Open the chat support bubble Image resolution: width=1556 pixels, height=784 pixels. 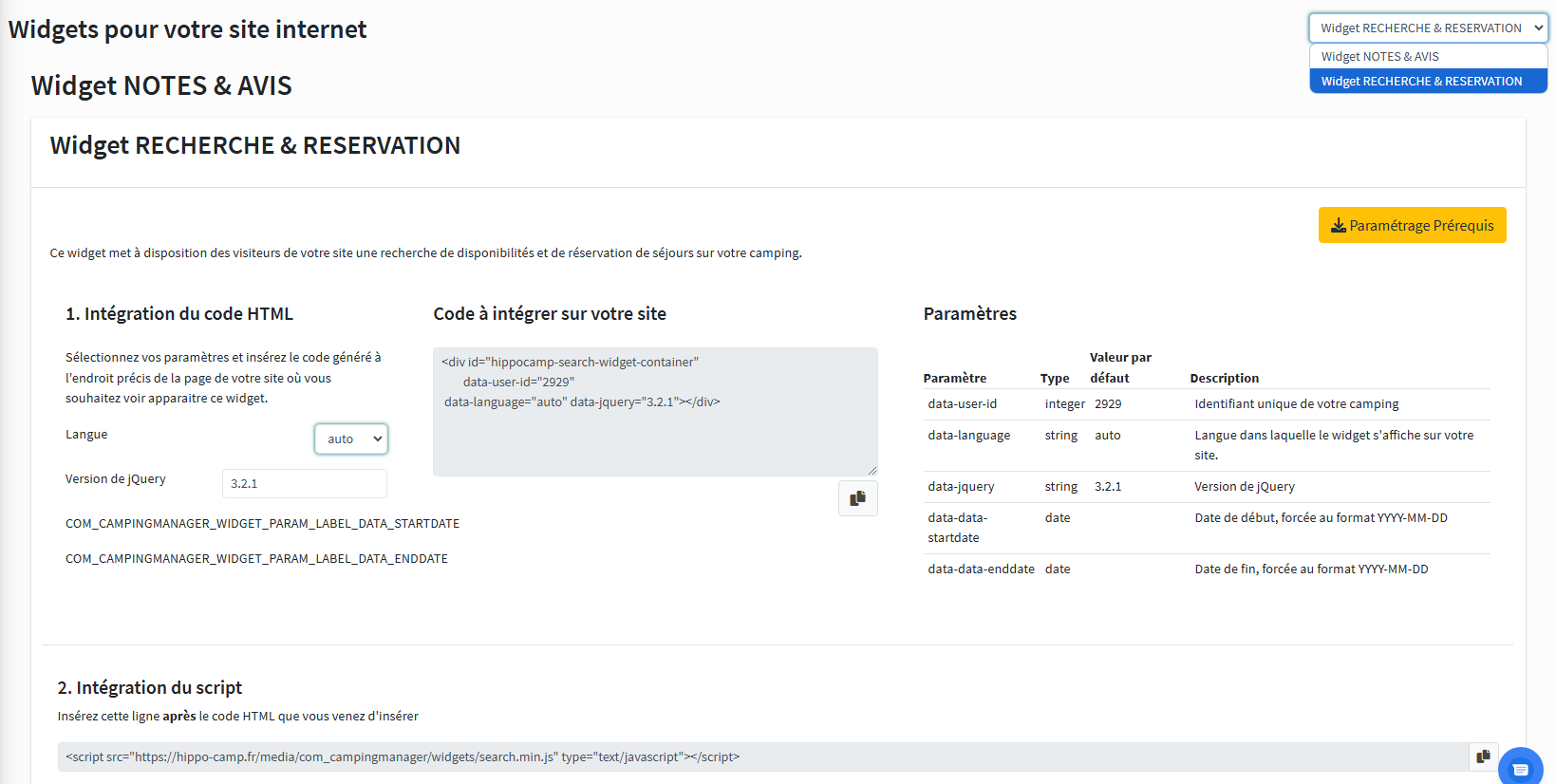[x=1520, y=768]
